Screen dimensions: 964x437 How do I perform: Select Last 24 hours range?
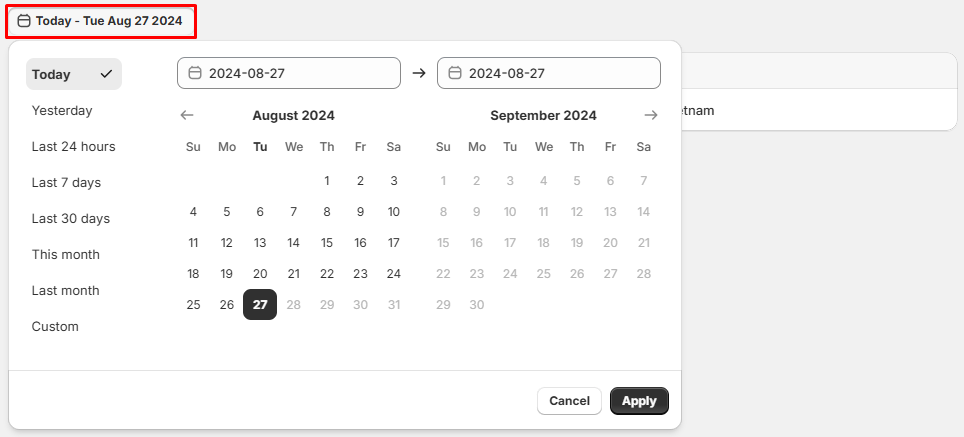tap(73, 146)
